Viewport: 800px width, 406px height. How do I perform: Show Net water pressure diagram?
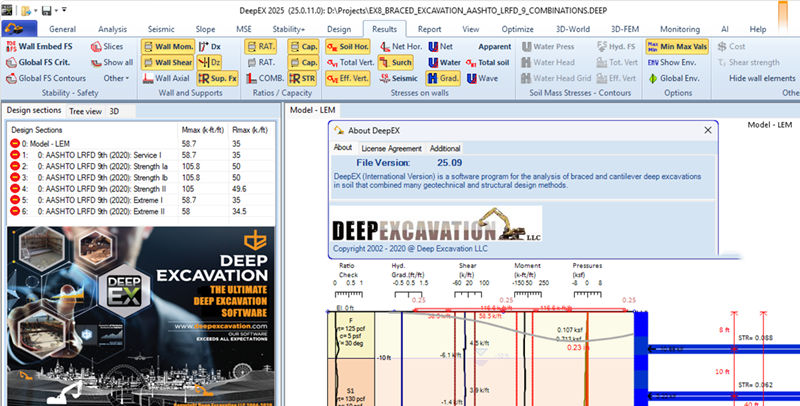pyautogui.click(x=440, y=46)
